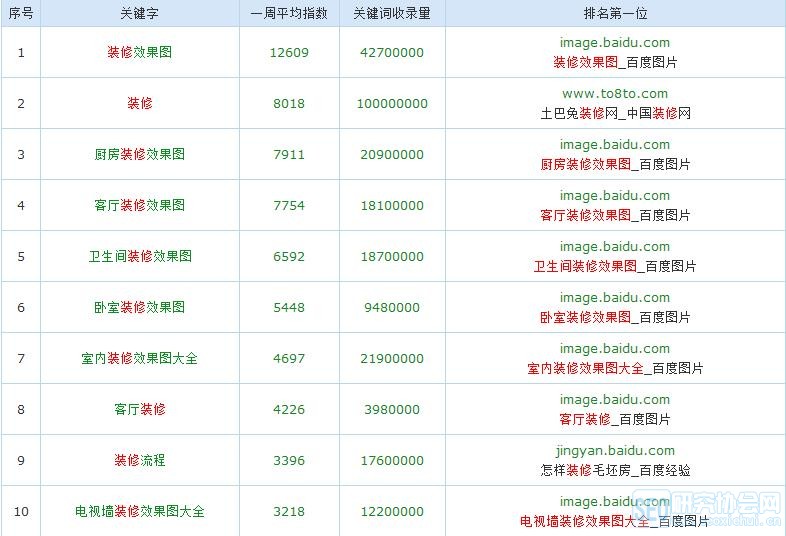The width and height of the screenshot is (786, 536).
Task: Open keyword 电视墙装修效果图大全
Action: pos(140,511)
